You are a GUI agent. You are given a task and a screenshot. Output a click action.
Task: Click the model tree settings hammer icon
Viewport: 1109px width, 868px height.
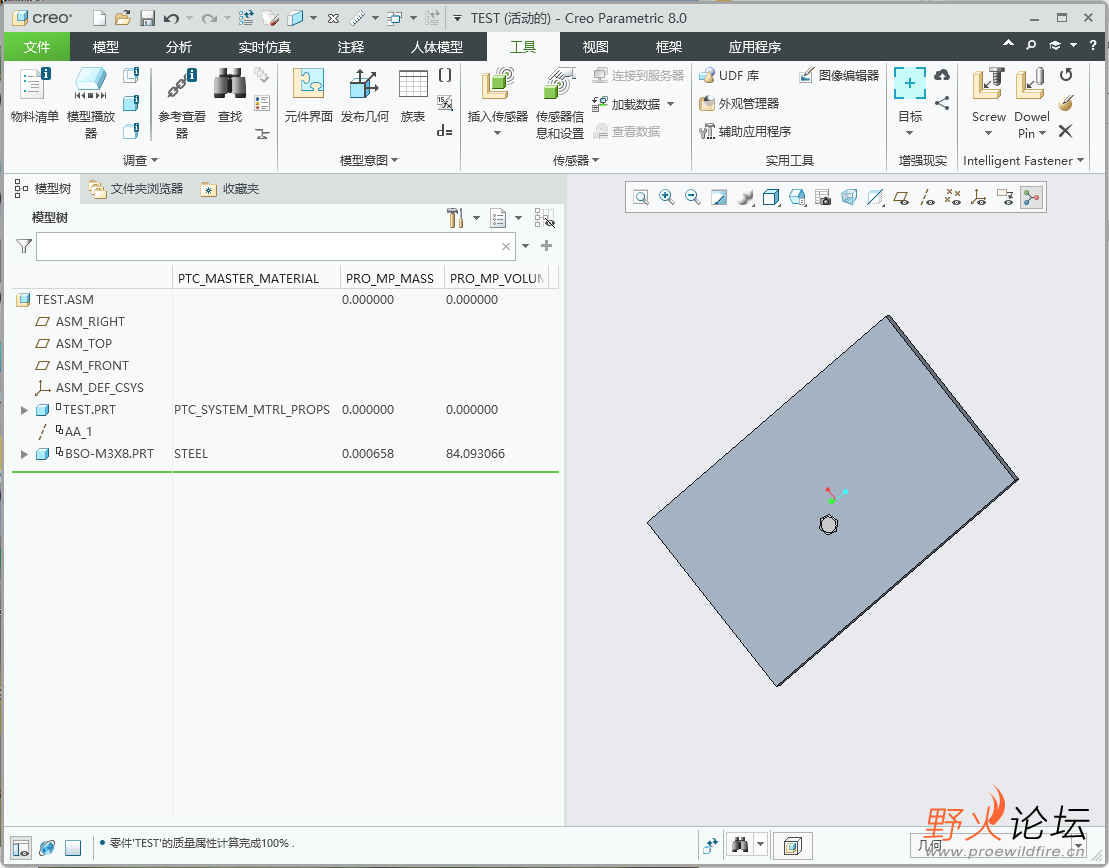click(x=455, y=218)
